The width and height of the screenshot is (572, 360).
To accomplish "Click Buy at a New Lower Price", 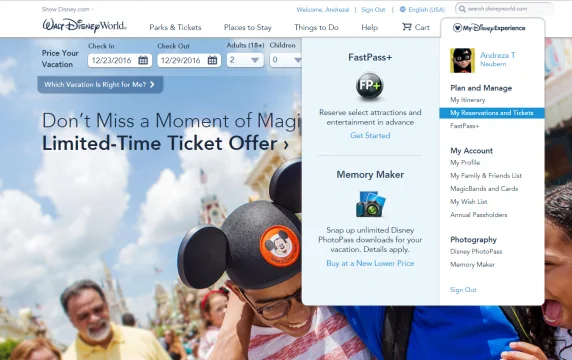I will [x=370, y=263].
